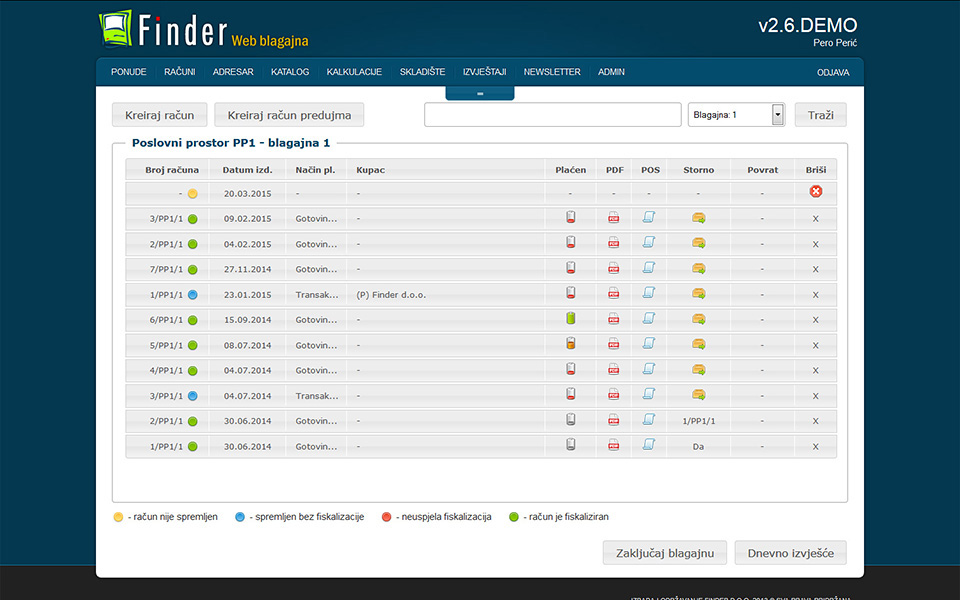Click the Kreiraj račun button
This screenshot has width=960, height=600.
coord(160,115)
